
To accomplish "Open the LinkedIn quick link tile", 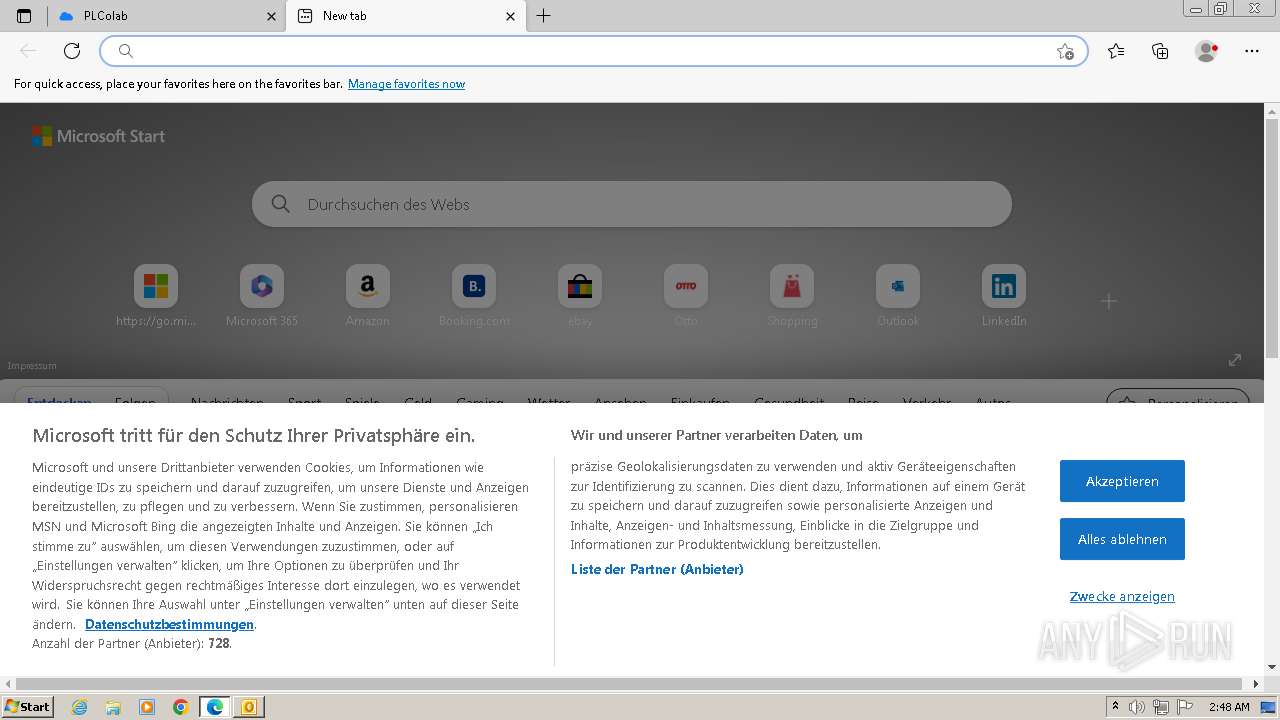I will click(x=1004, y=296).
